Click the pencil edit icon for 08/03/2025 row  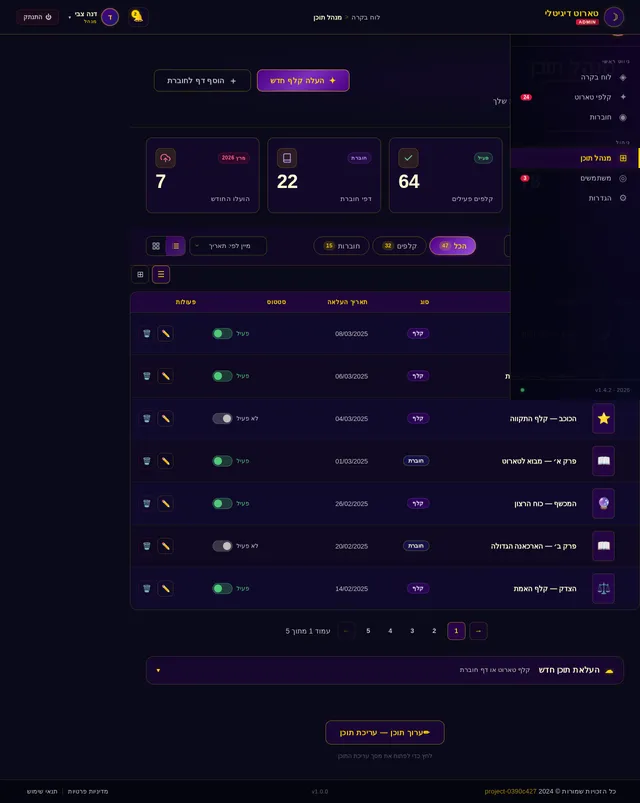[x=165, y=333]
